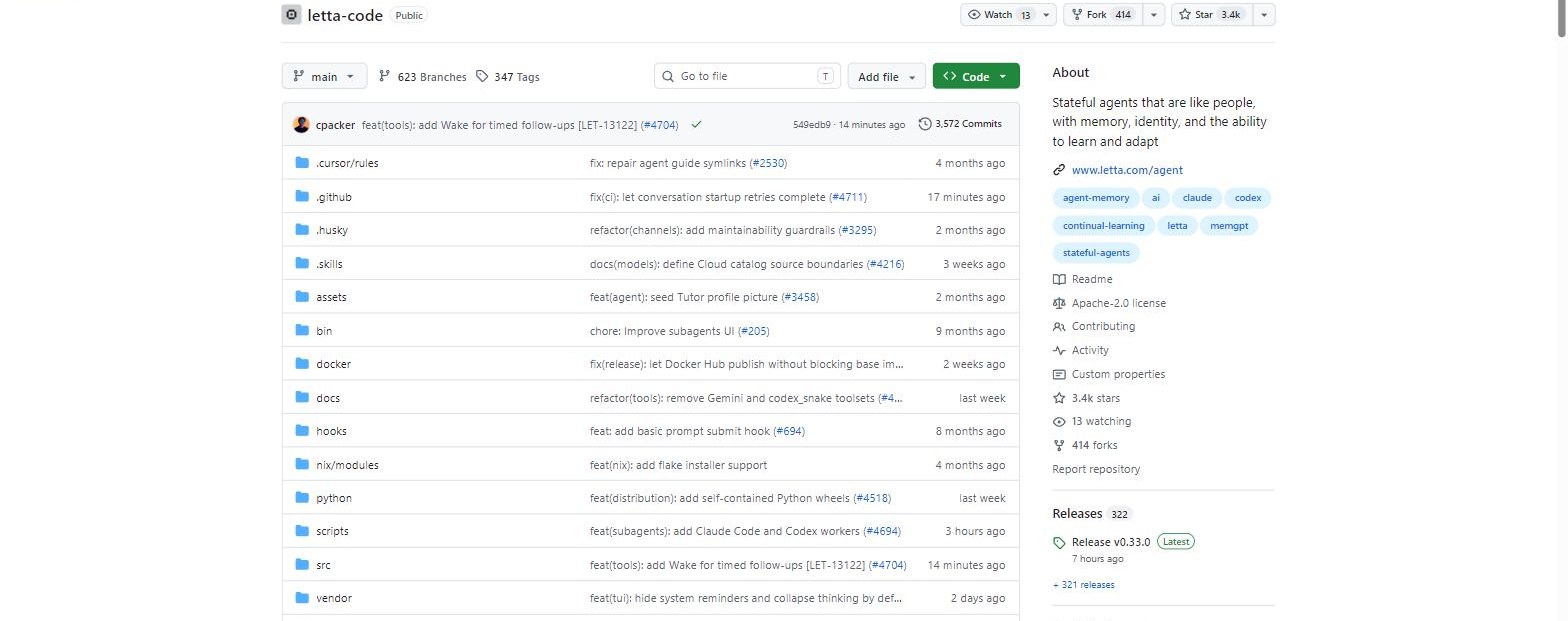The height and width of the screenshot is (621, 1568).
Task: Click the folder icon beside vendor
Action: point(302,598)
